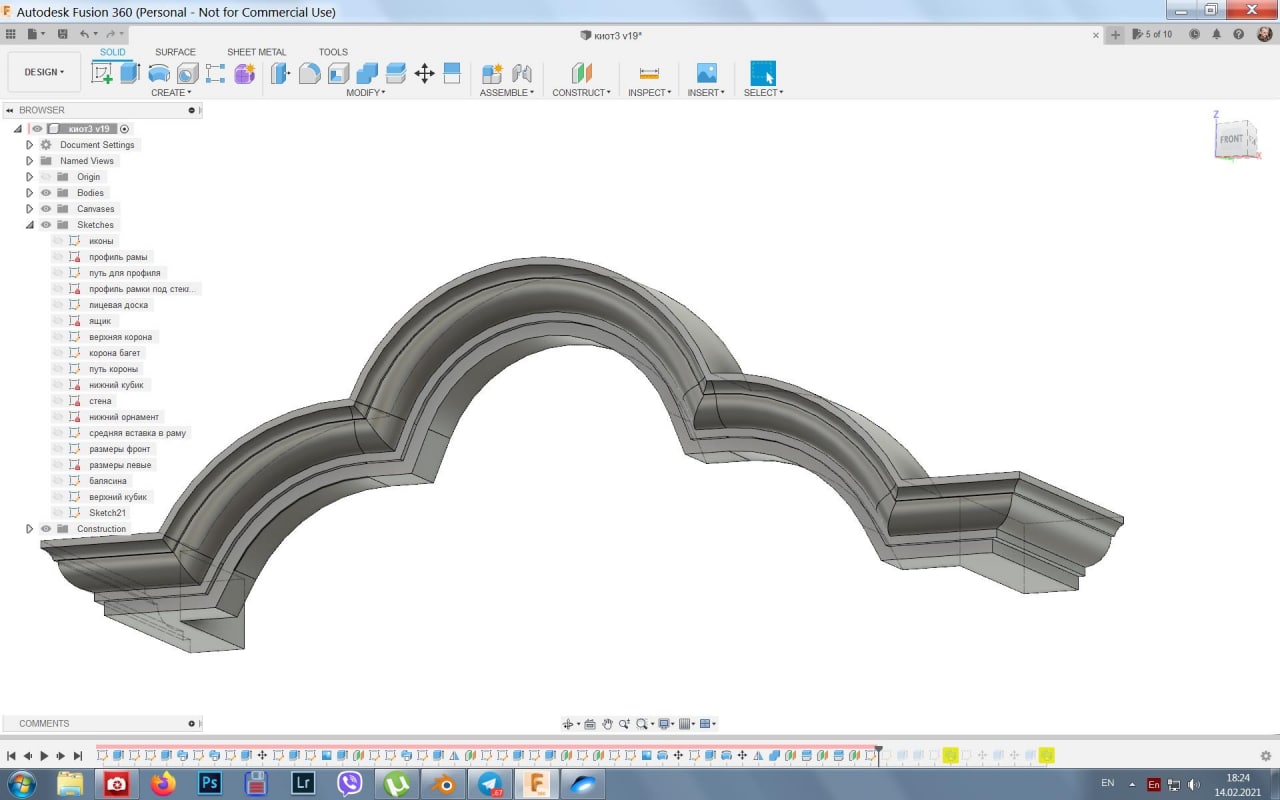Select the Press Pull tool
Viewport: 1280px width, 800px height.
pyautogui.click(x=280, y=73)
